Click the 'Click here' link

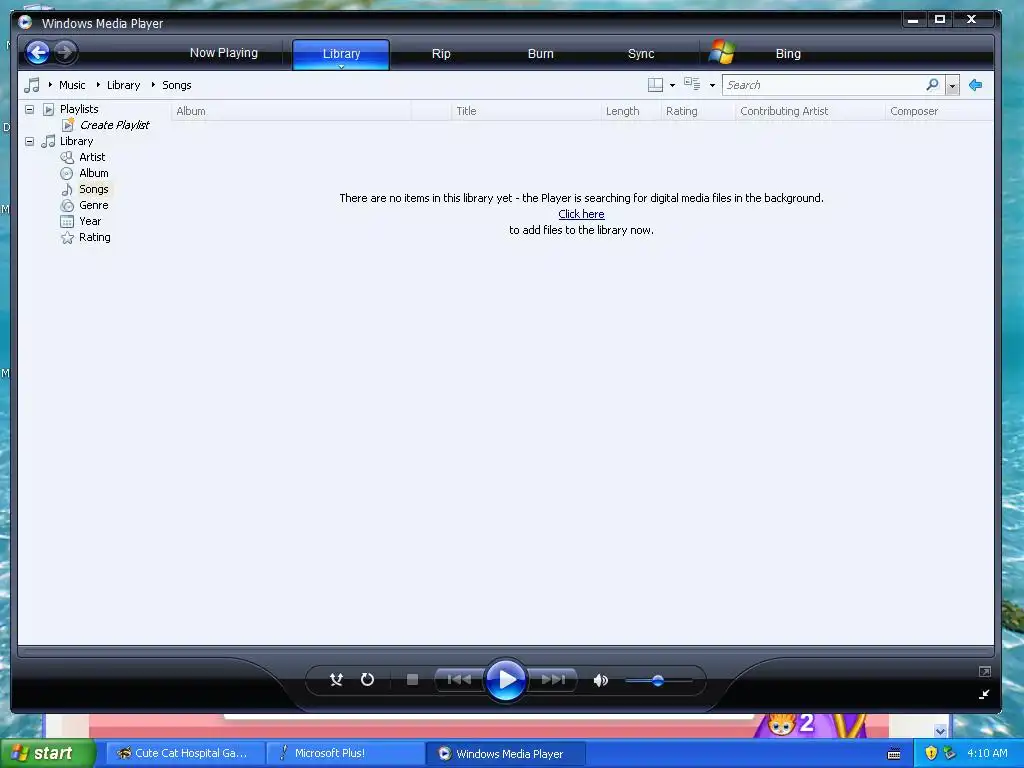(581, 214)
